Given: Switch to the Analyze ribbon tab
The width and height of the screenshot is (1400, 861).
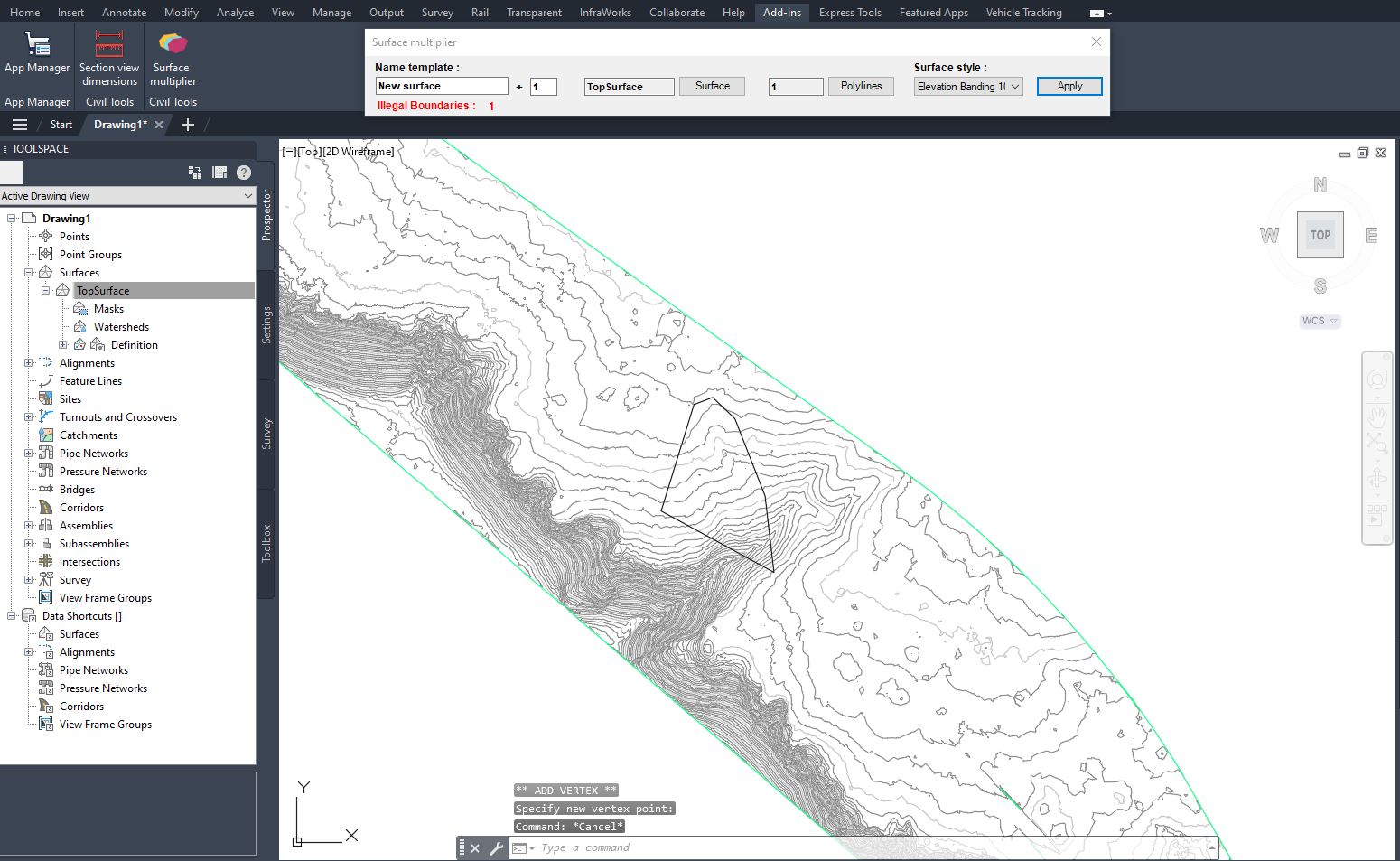Looking at the screenshot, I should [x=235, y=13].
